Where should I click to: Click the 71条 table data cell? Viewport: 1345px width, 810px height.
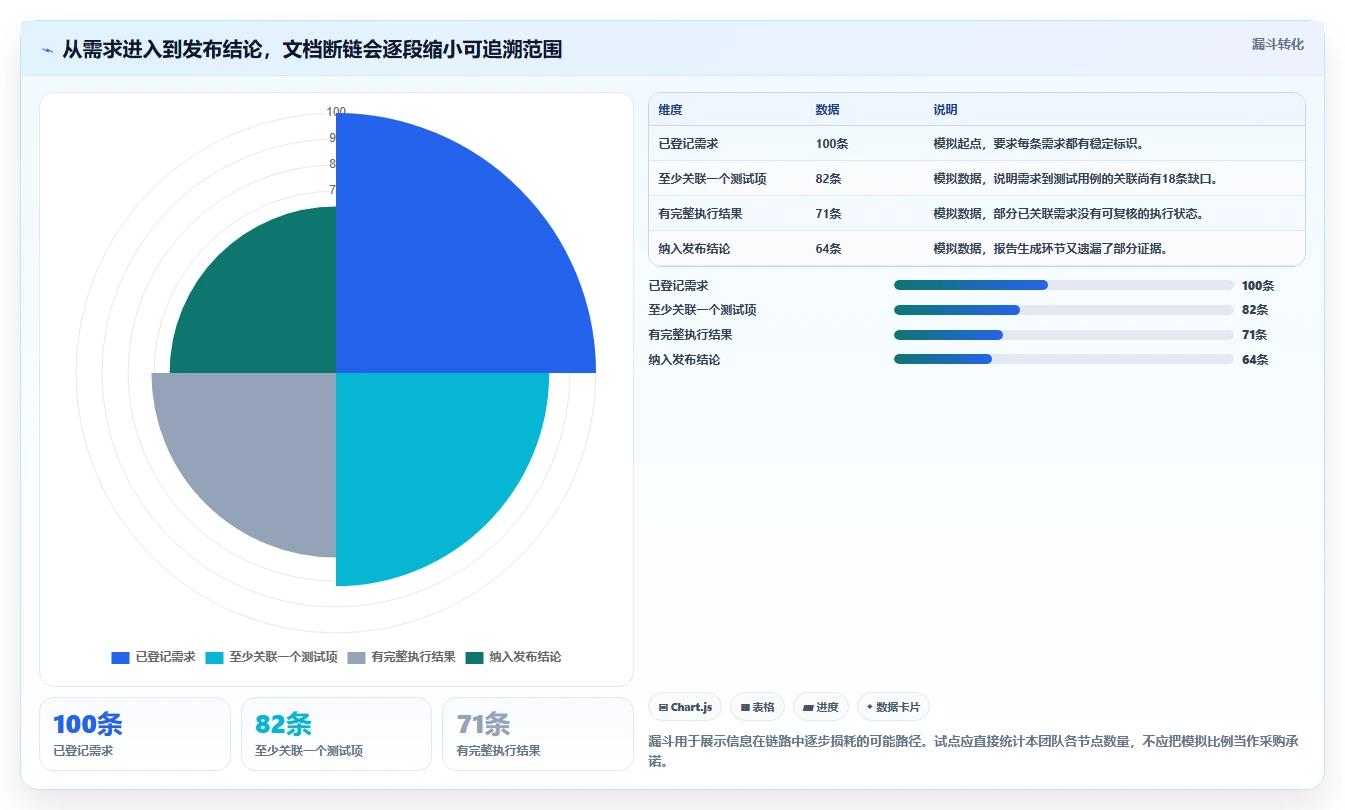828,214
